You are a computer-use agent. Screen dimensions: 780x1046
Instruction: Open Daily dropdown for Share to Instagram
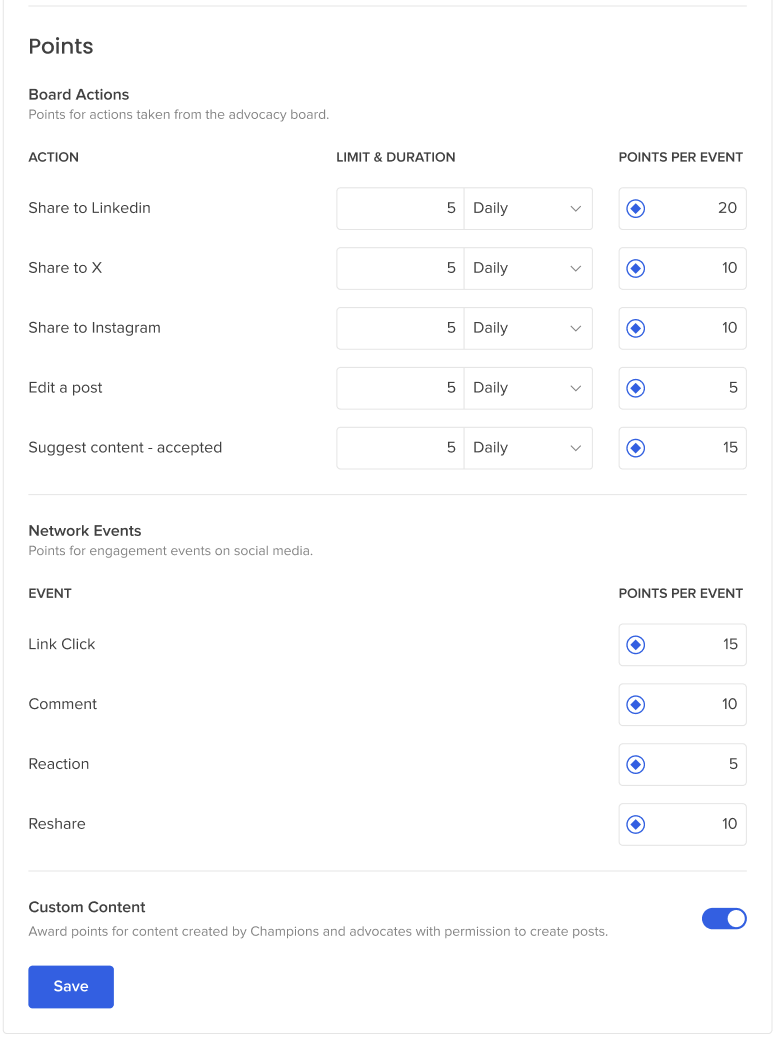[x=528, y=329]
